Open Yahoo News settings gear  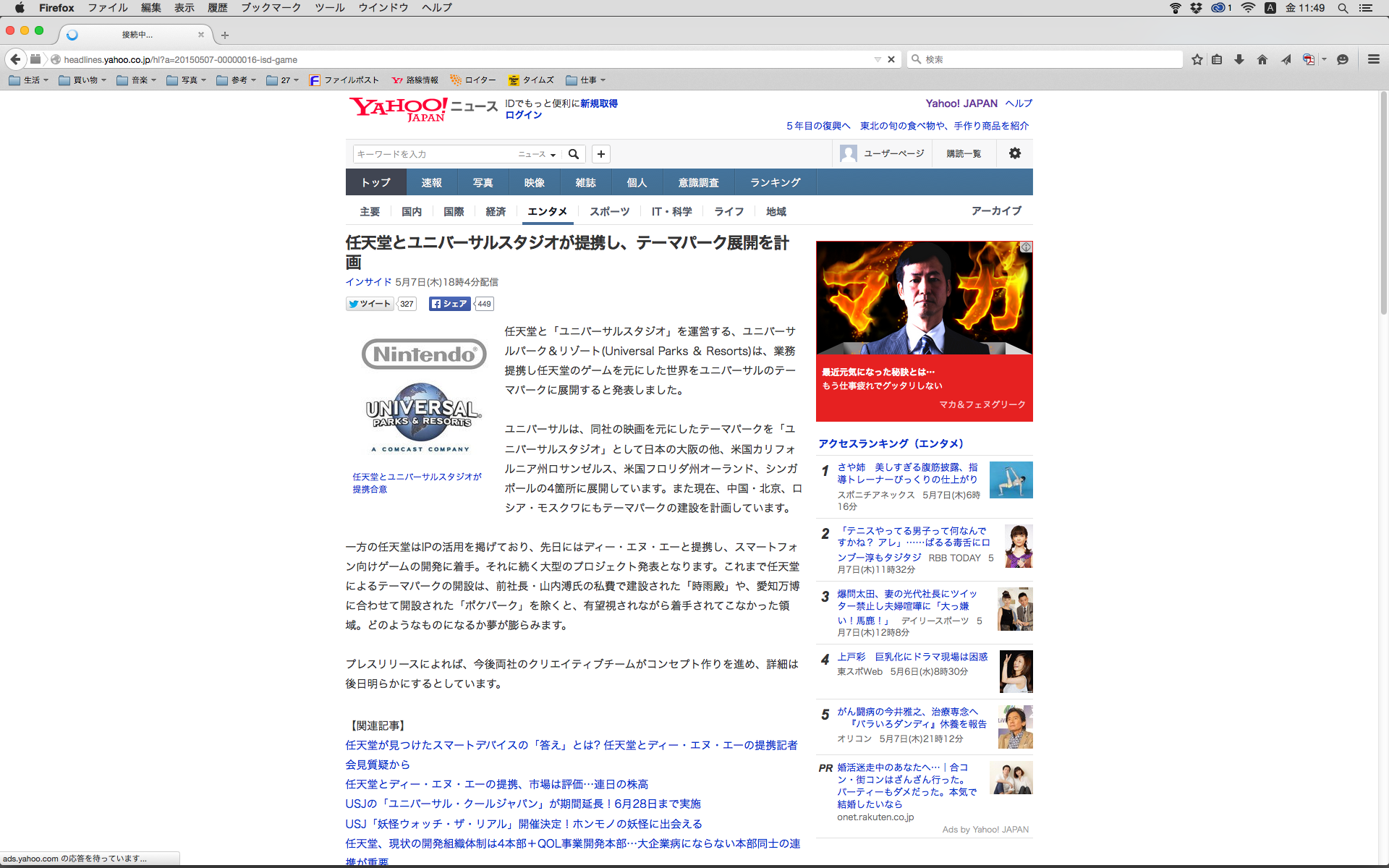click(1015, 153)
